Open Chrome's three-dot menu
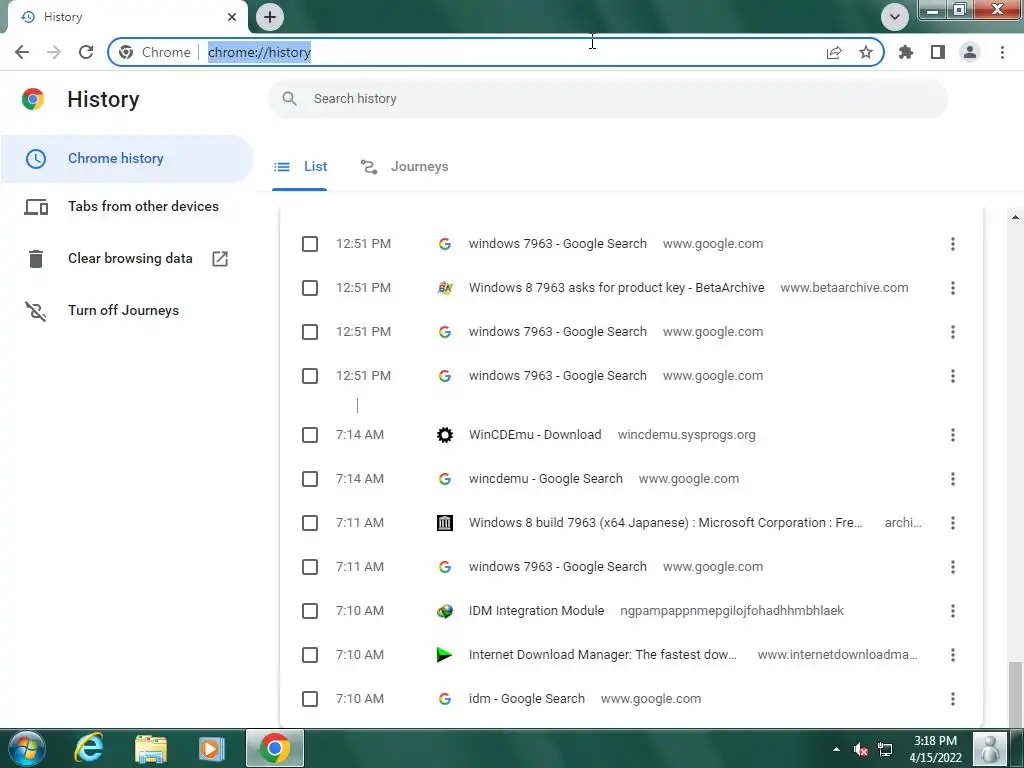Image resolution: width=1024 pixels, height=768 pixels. (x=1002, y=52)
